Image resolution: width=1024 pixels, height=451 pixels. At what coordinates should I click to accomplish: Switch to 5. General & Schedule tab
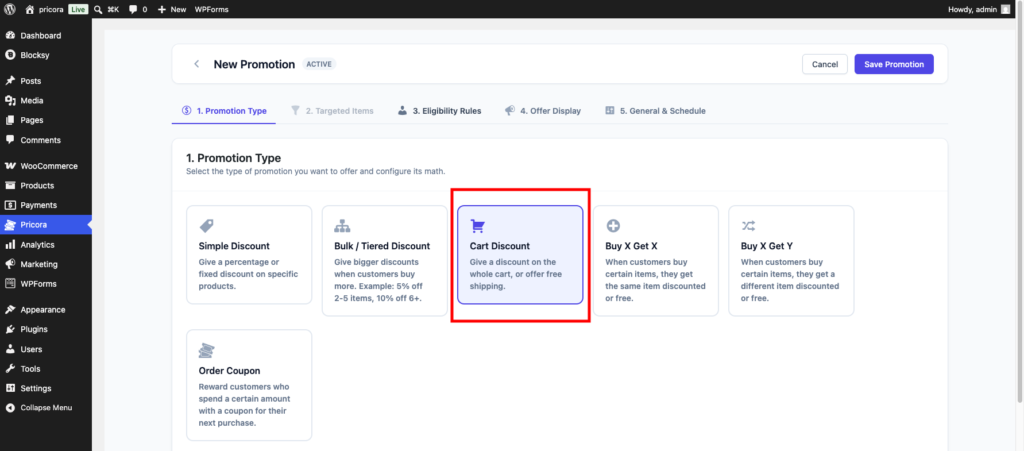[655, 111]
